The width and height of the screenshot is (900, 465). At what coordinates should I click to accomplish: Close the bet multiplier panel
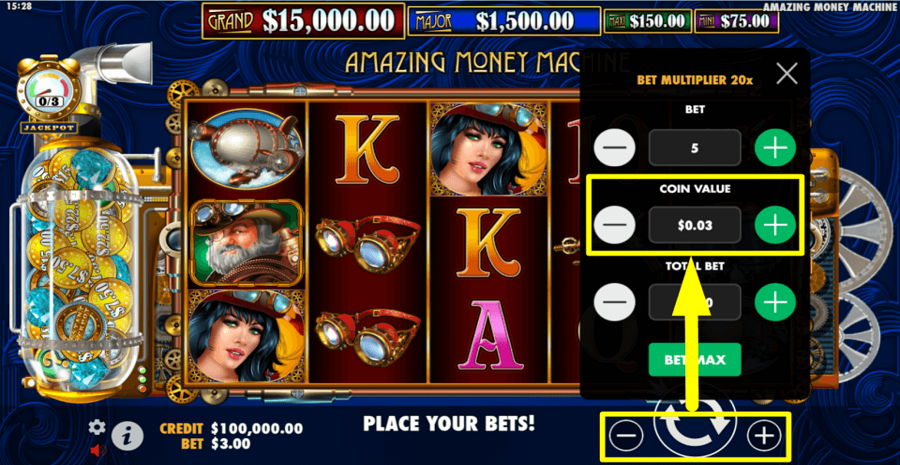coord(787,73)
